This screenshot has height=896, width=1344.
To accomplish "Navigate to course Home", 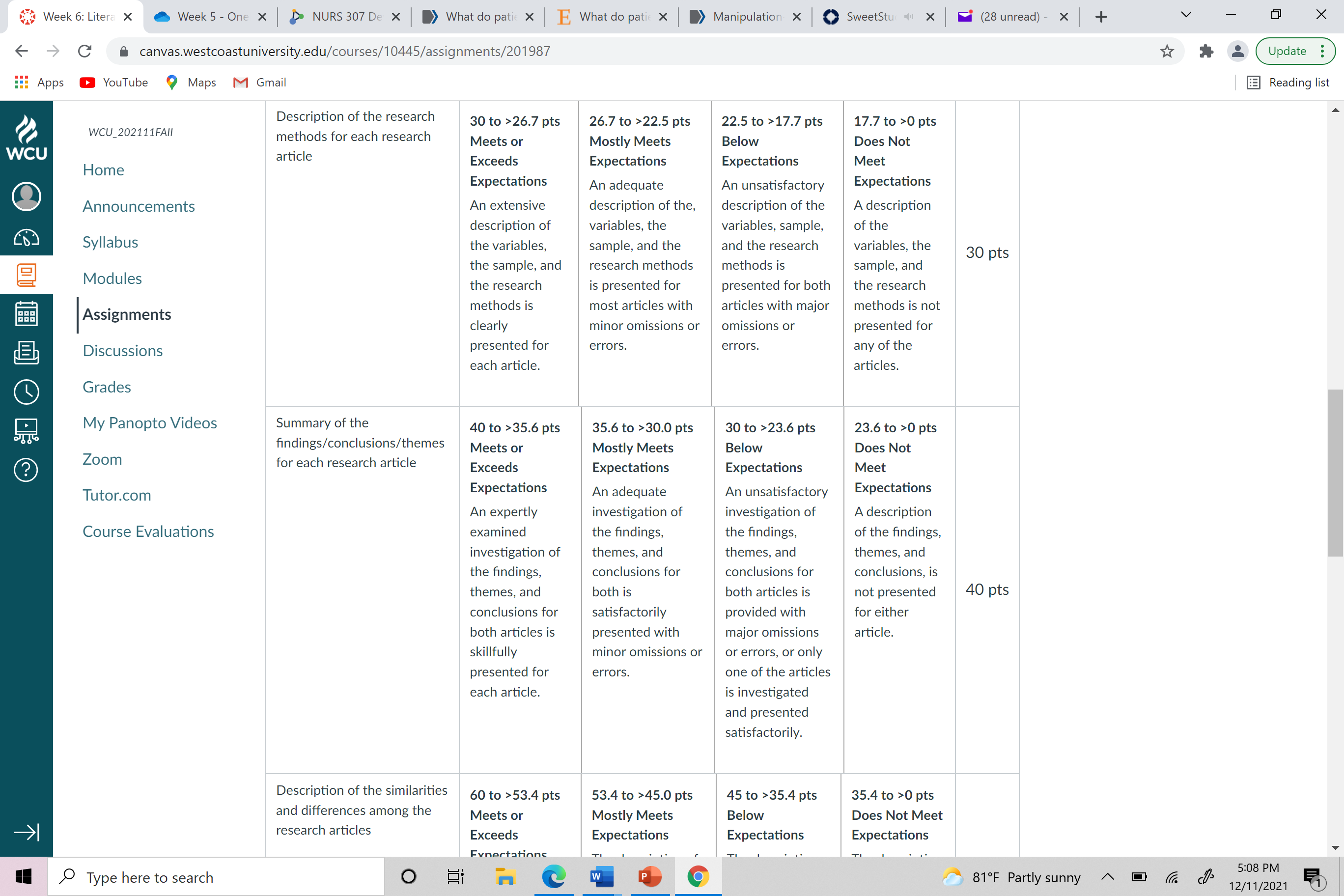I will [x=104, y=169].
